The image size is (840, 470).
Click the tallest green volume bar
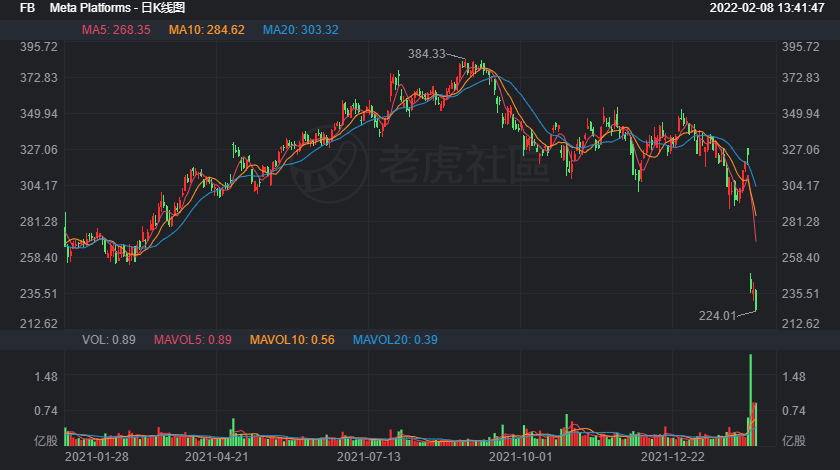751,400
